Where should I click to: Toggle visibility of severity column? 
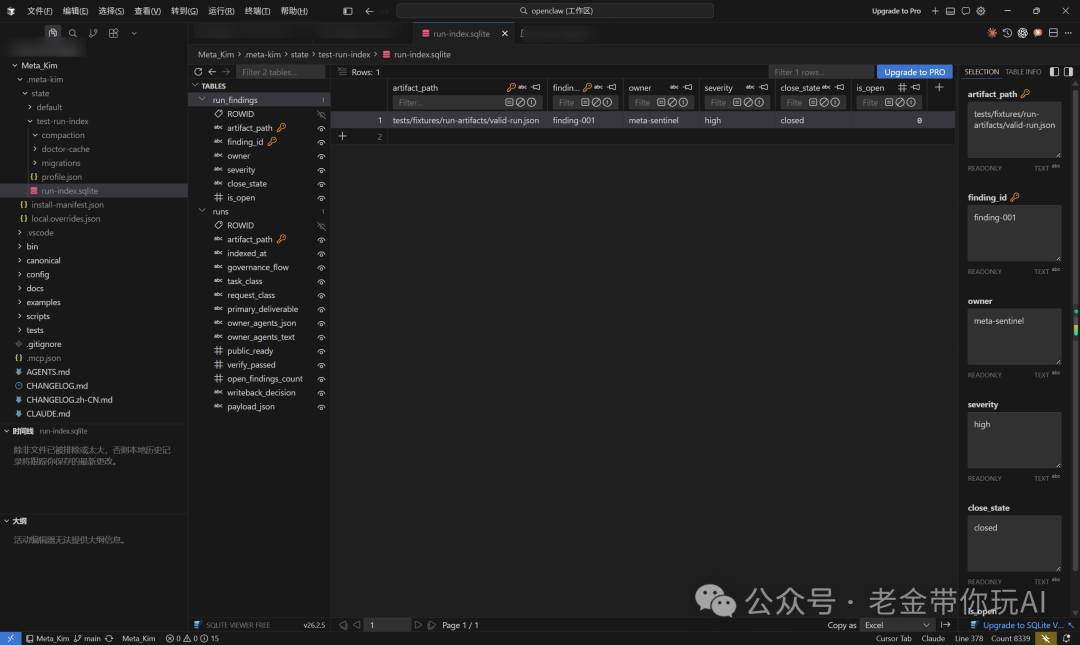[321, 170]
